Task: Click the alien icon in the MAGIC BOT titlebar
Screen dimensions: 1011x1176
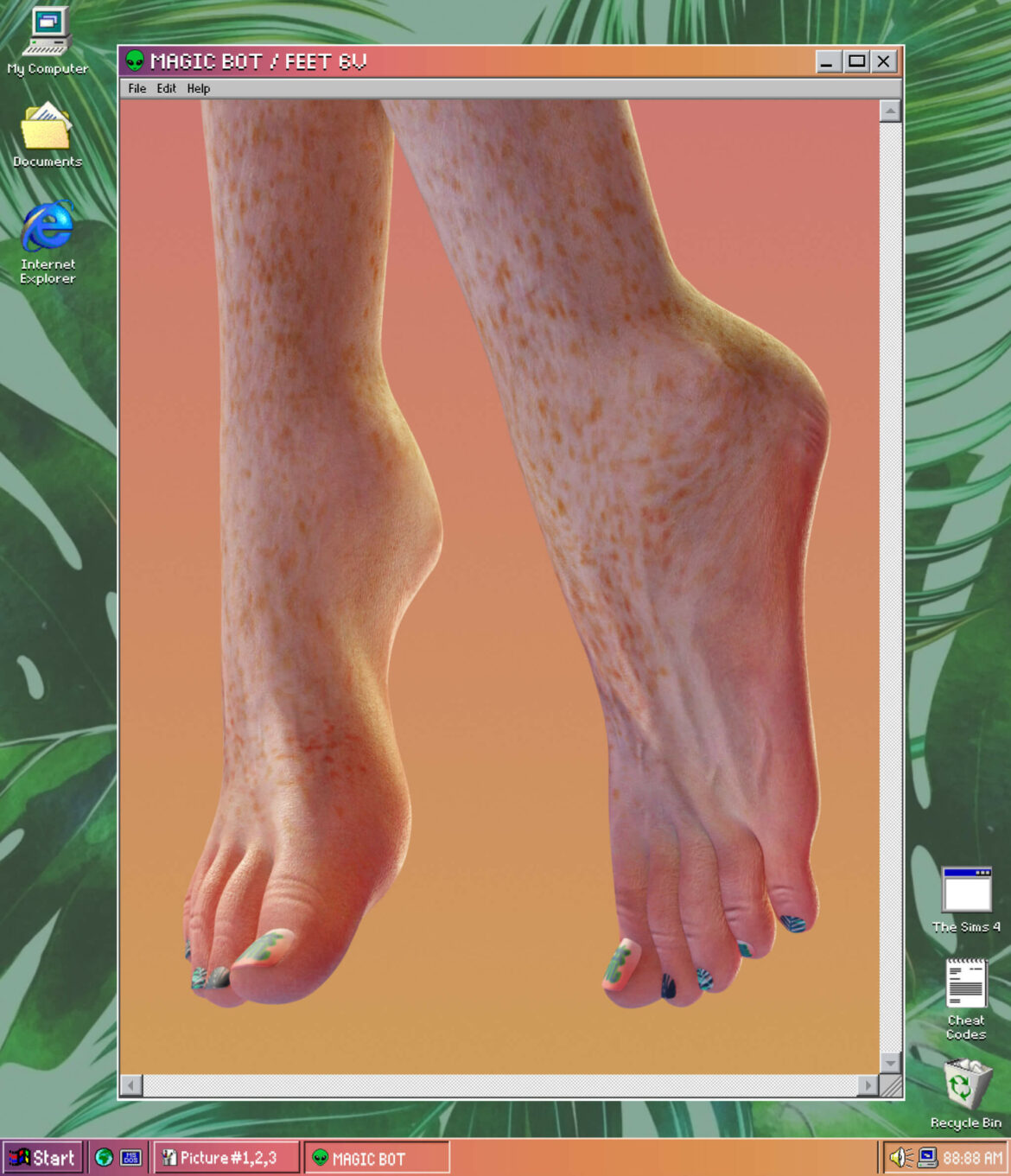Action: [136, 61]
